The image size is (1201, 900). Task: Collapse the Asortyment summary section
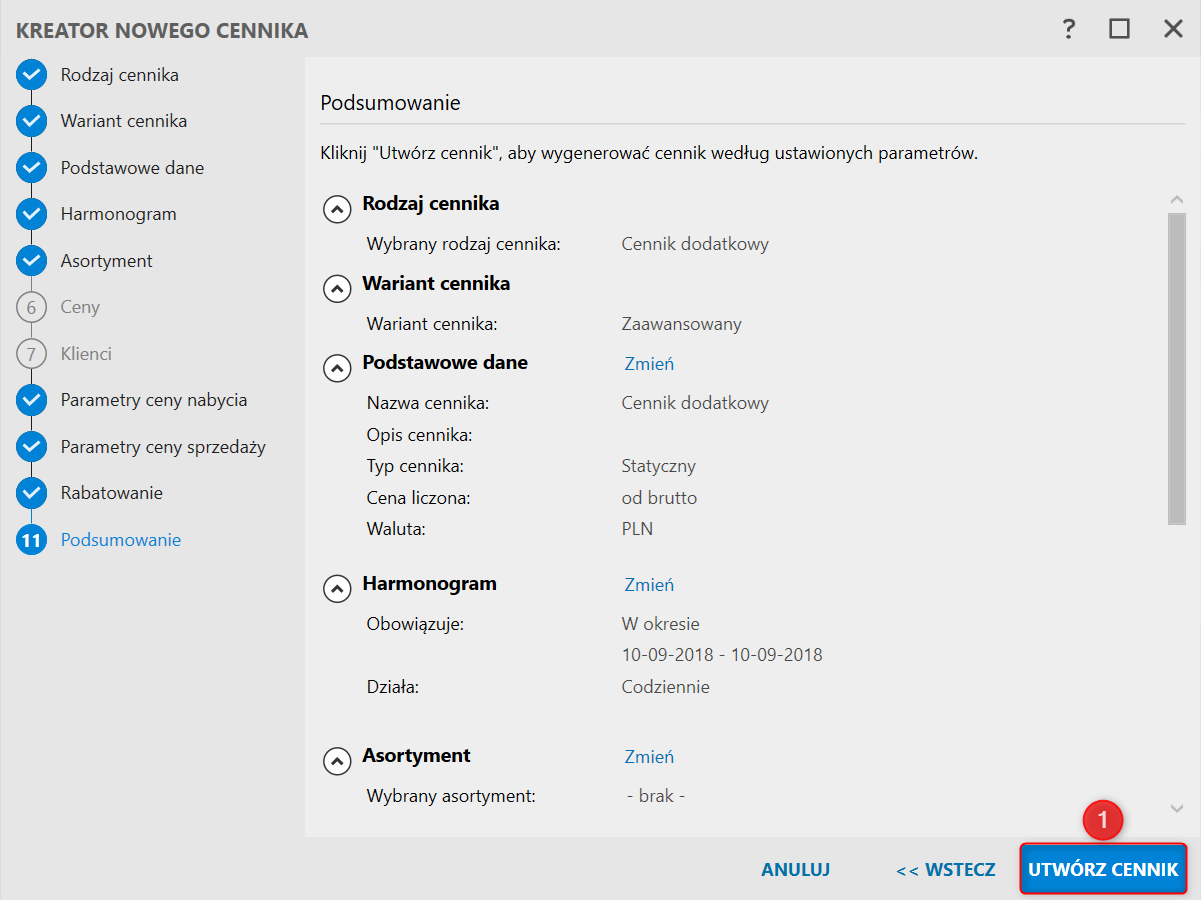(337, 761)
